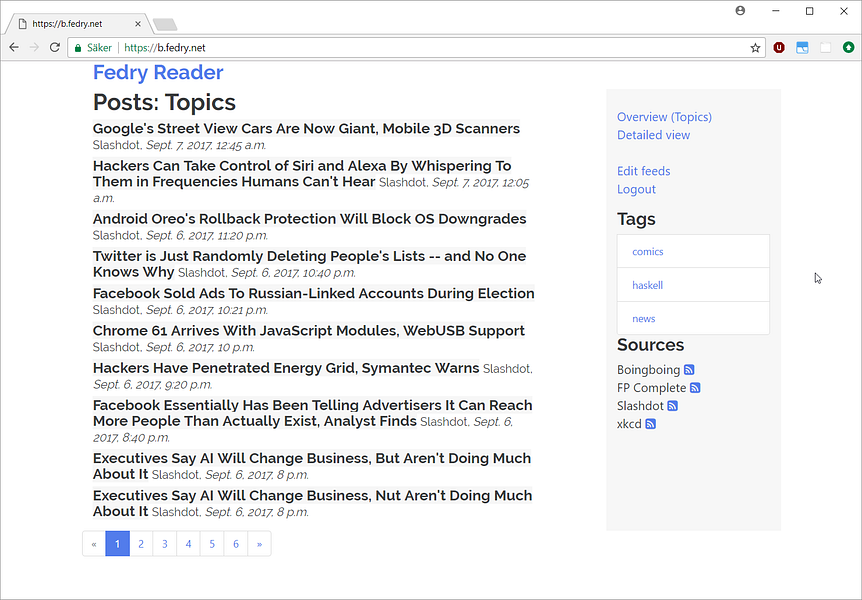Open the Chrome profile icon in title bar

point(740,11)
